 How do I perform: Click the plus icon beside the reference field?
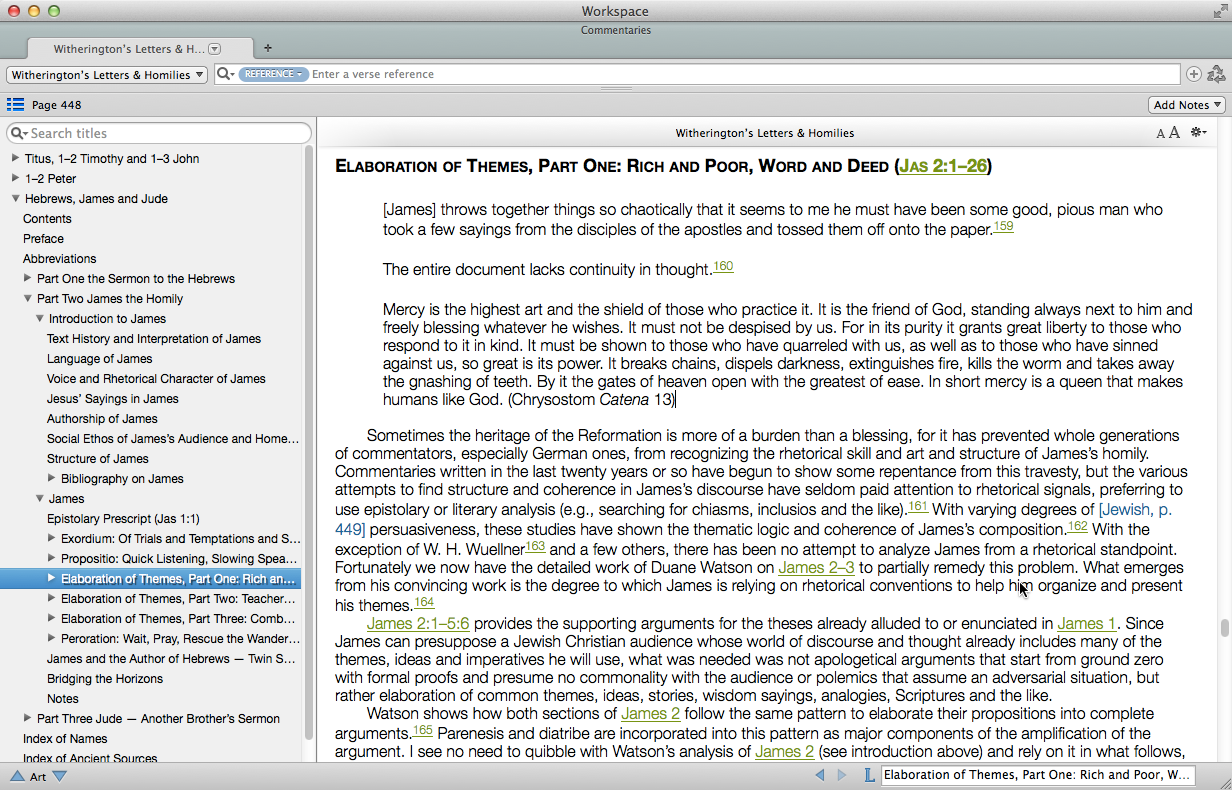[x=1193, y=74]
